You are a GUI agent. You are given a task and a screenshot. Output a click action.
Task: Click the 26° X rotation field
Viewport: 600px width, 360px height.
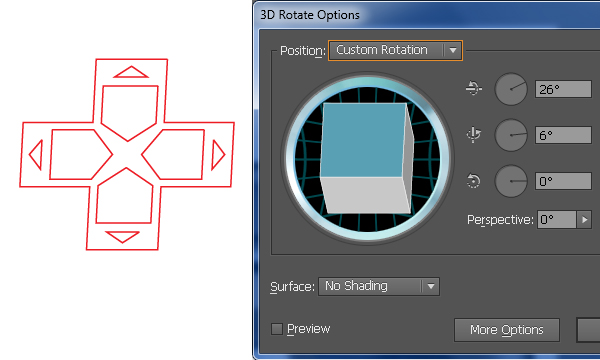click(563, 89)
